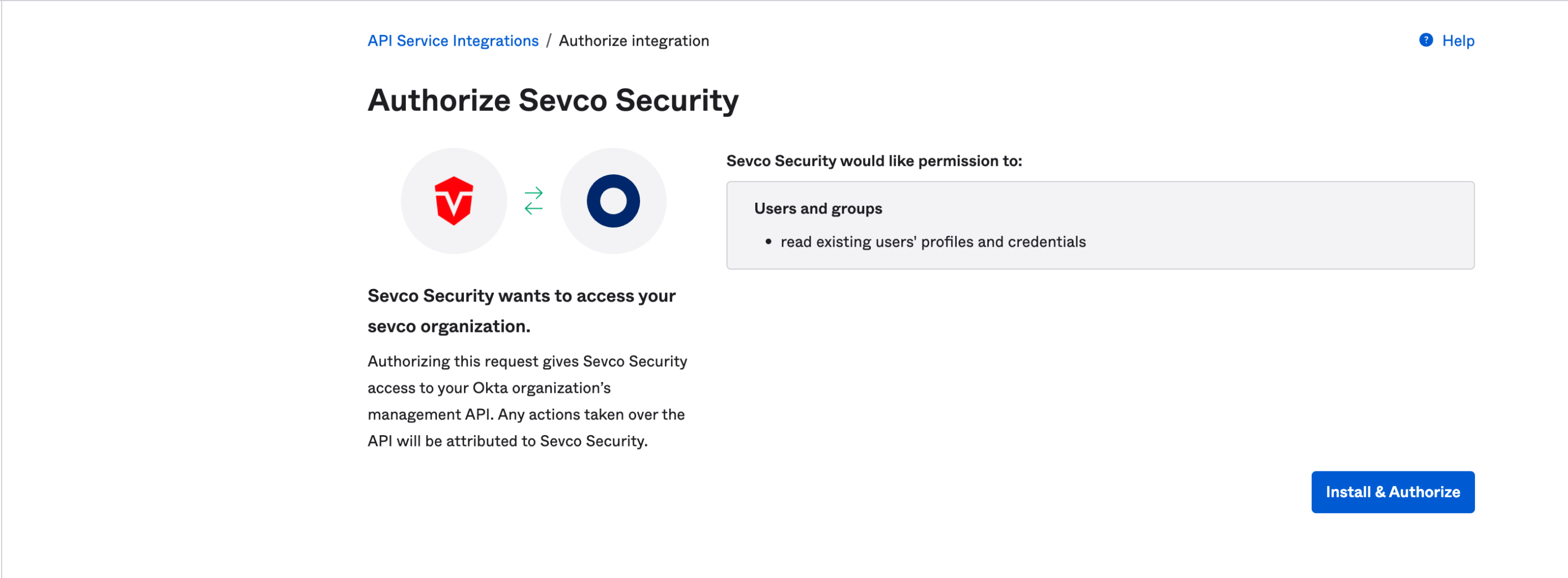The width and height of the screenshot is (1568, 578).
Task: Go back to API Service Integrations
Action: click(x=453, y=41)
